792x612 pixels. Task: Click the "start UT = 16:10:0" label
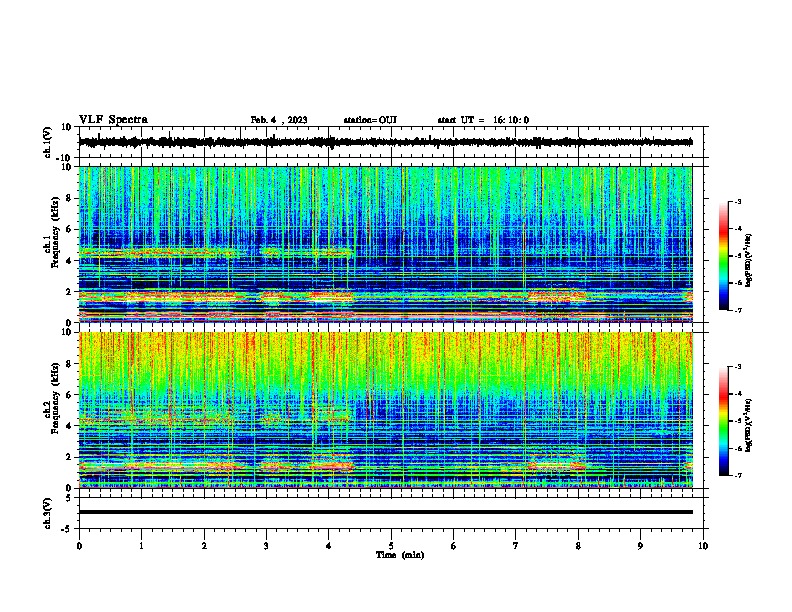(x=483, y=120)
